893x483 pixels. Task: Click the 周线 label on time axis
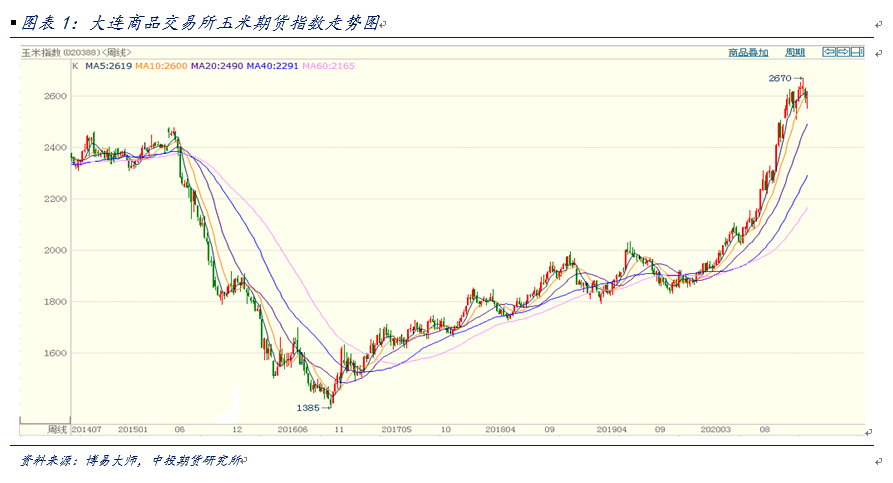pos(57,429)
